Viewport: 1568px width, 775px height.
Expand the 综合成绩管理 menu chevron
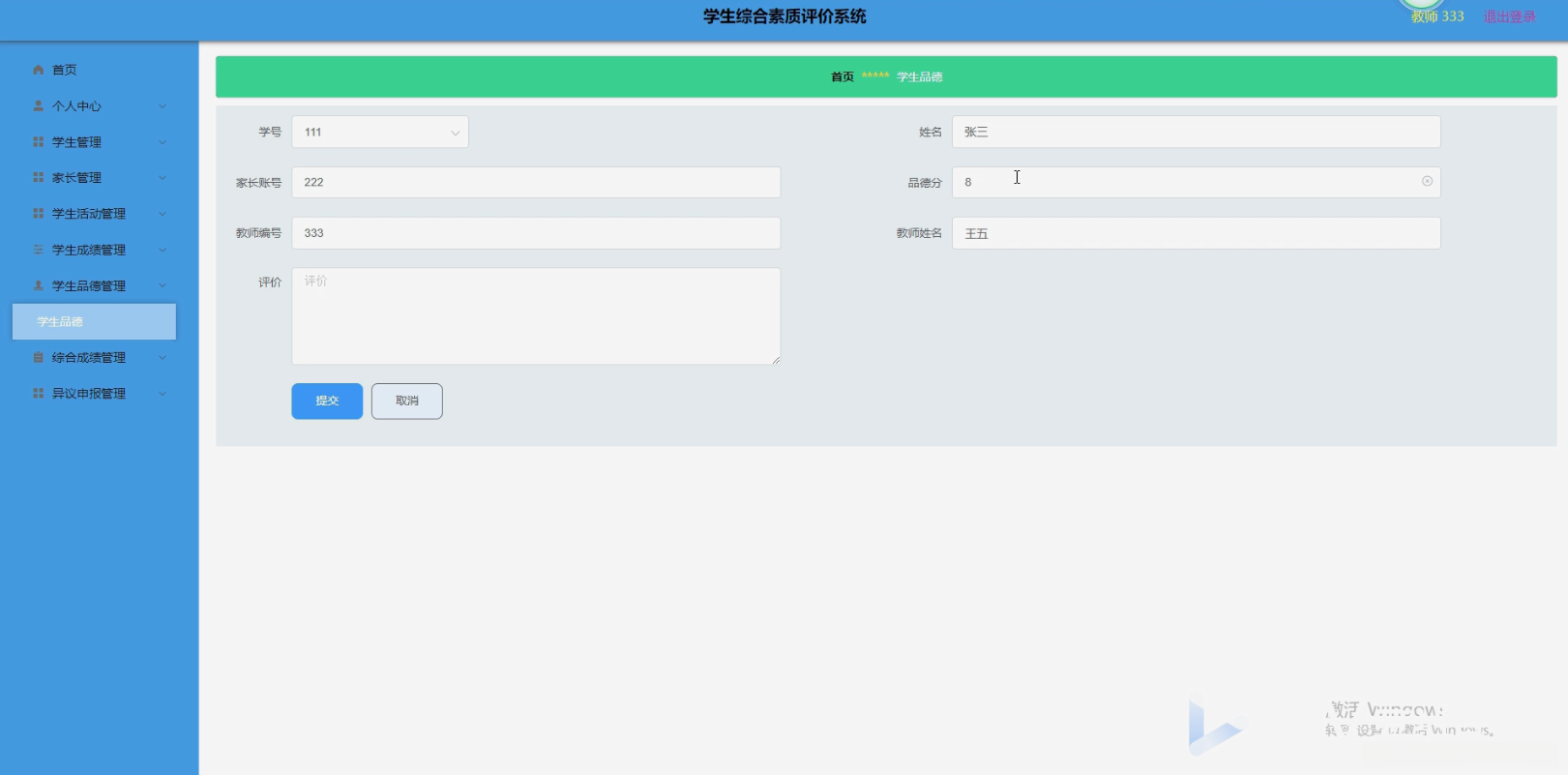click(x=163, y=358)
